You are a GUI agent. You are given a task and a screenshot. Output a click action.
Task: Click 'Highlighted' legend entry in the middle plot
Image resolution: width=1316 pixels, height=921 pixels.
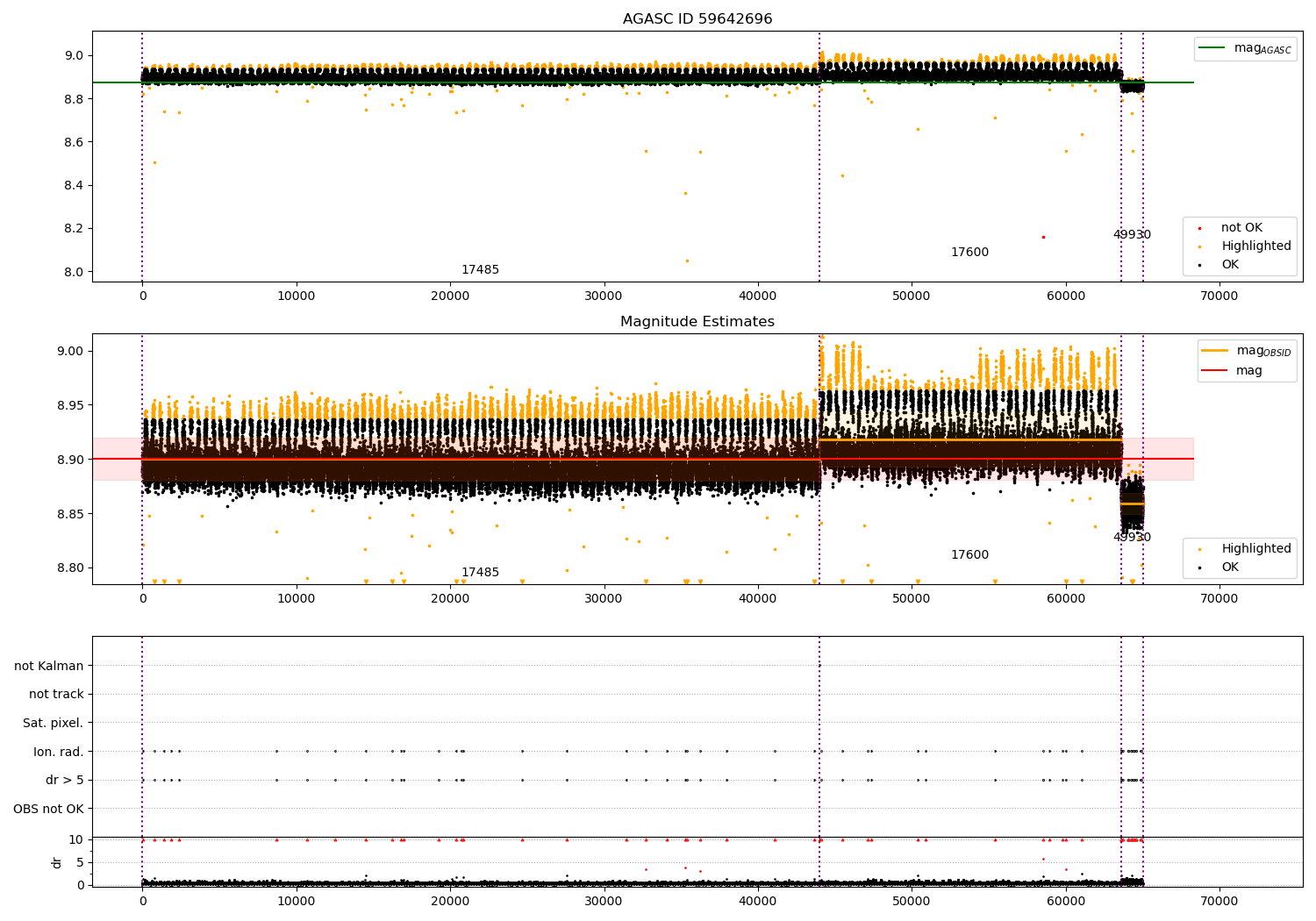coord(1255,549)
